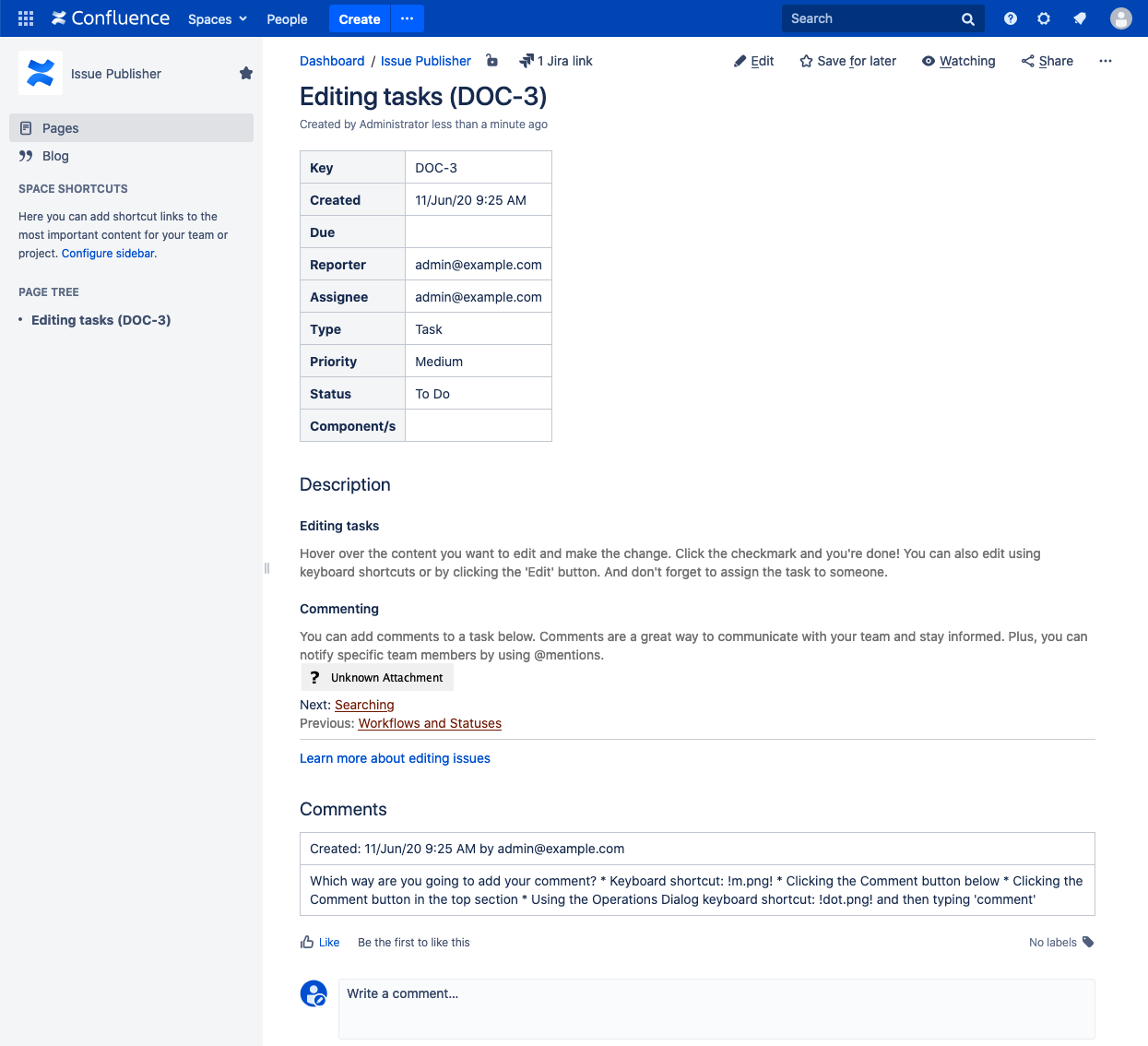Select Blog in the sidebar
The height and width of the screenshot is (1046, 1148).
[55, 156]
